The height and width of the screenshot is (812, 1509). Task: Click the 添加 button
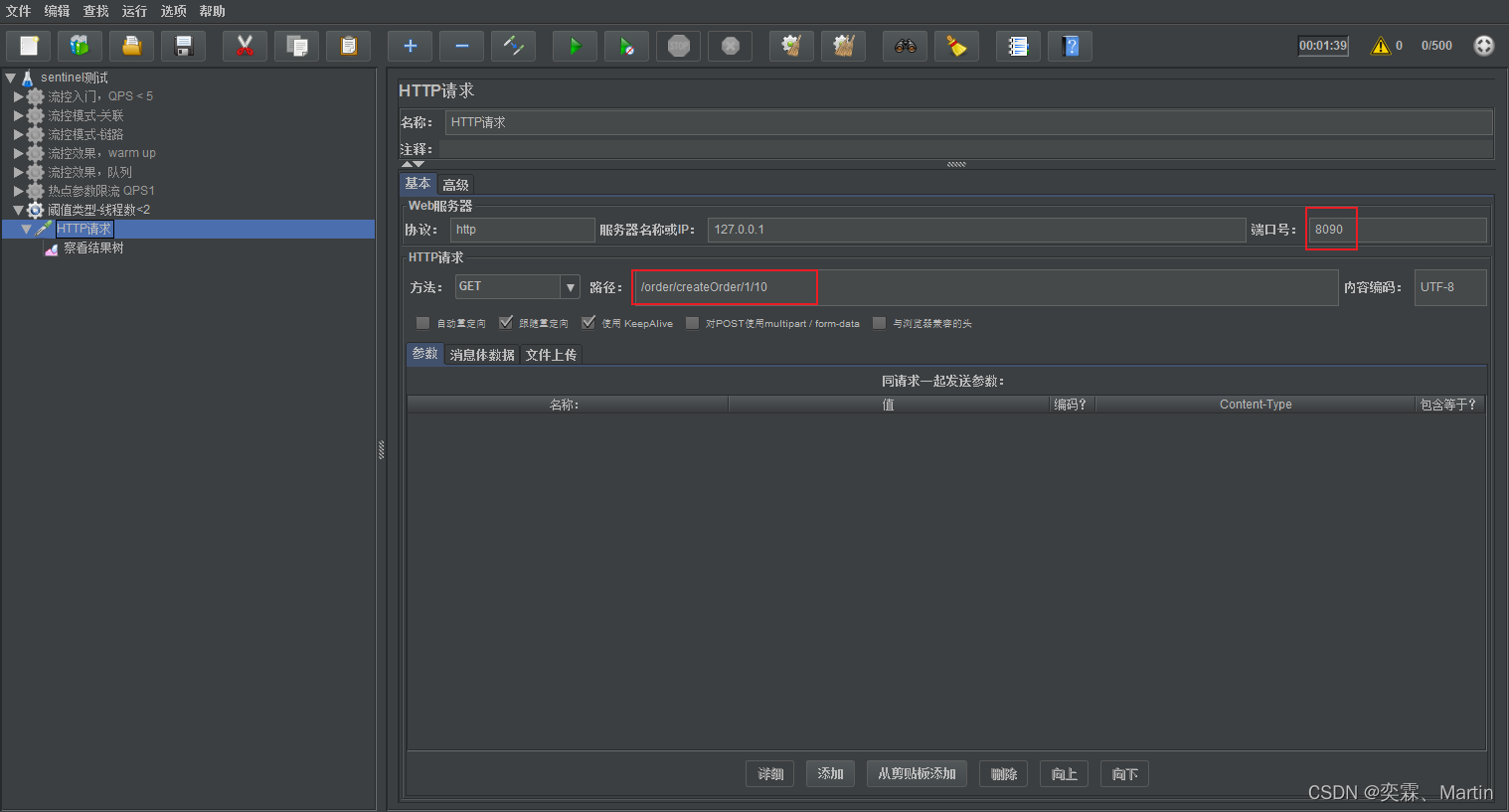pos(830,774)
